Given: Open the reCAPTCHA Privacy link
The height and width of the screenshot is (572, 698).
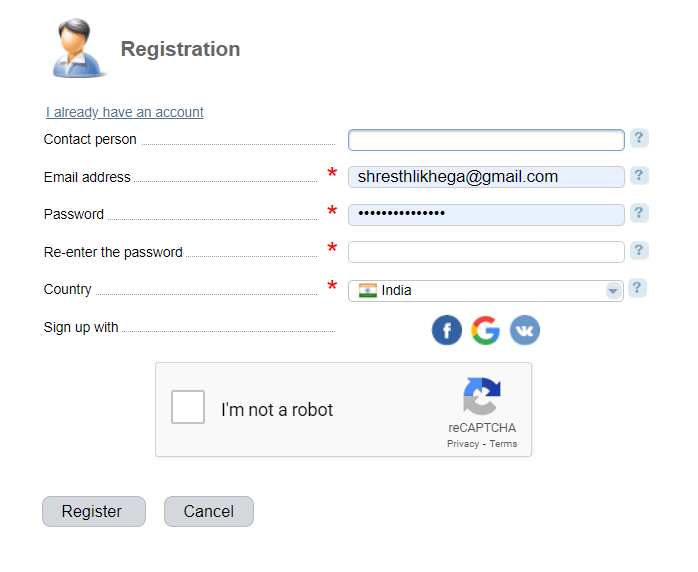Looking at the screenshot, I should [463, 444].
